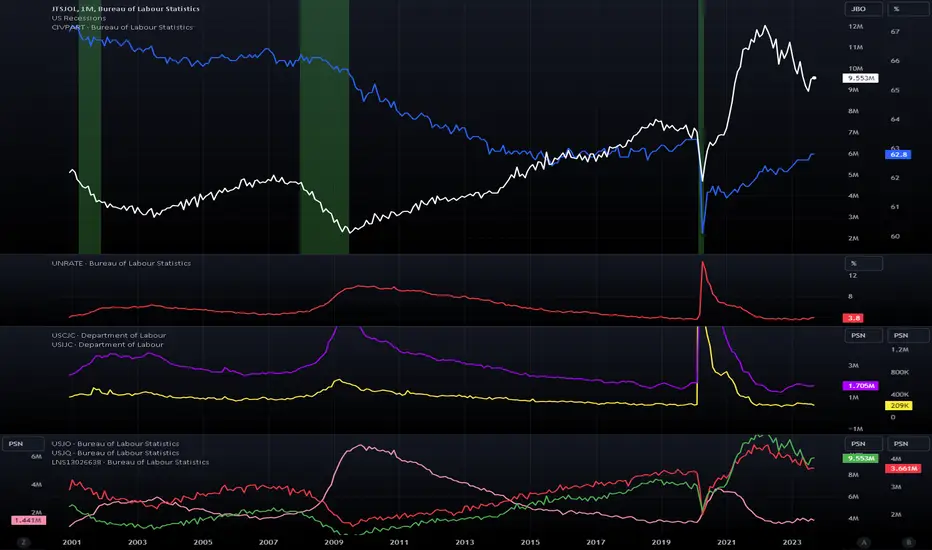Click the 2021 label on the time axis

point(726,542)
